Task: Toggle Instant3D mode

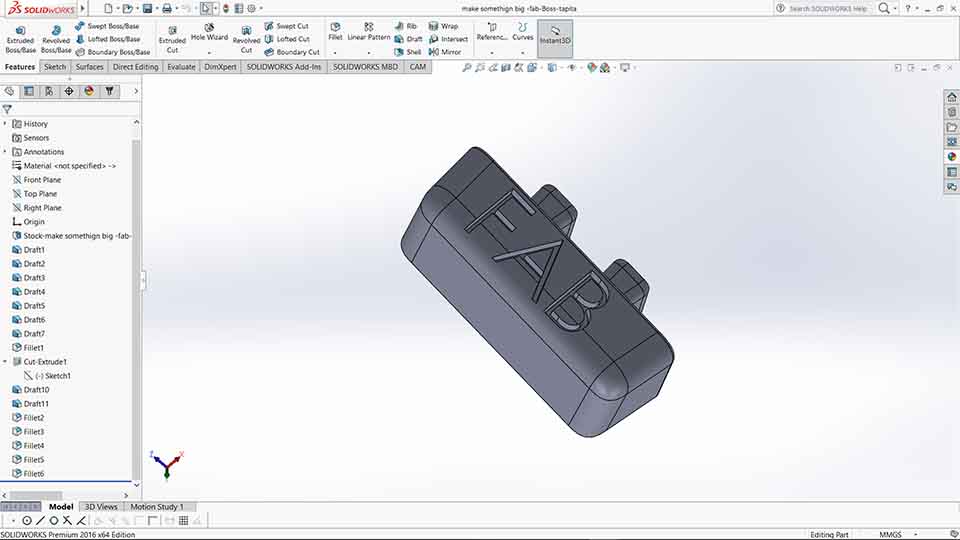Action: (x=555, y=38)
